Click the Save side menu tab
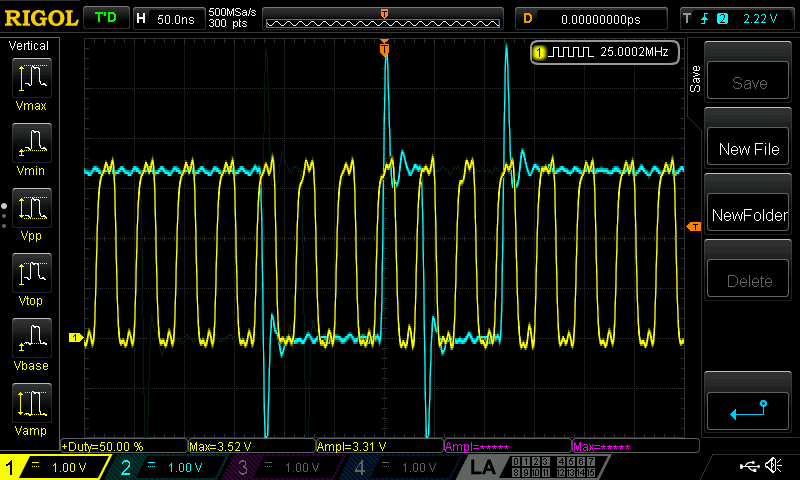Image resolution: width=800 pixels, height=480 pixels. coord(695,80)
